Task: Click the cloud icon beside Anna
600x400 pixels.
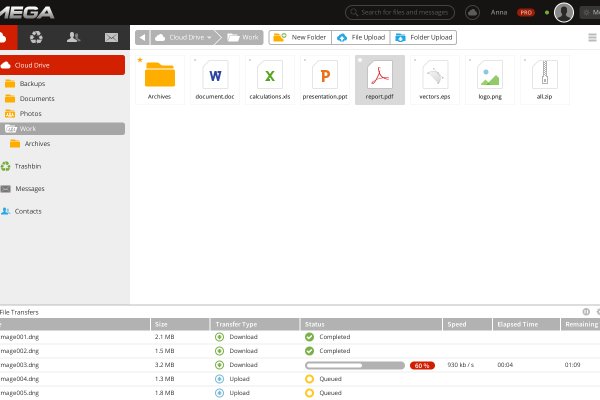Action: pyautogui.click(x=473, y=13)
